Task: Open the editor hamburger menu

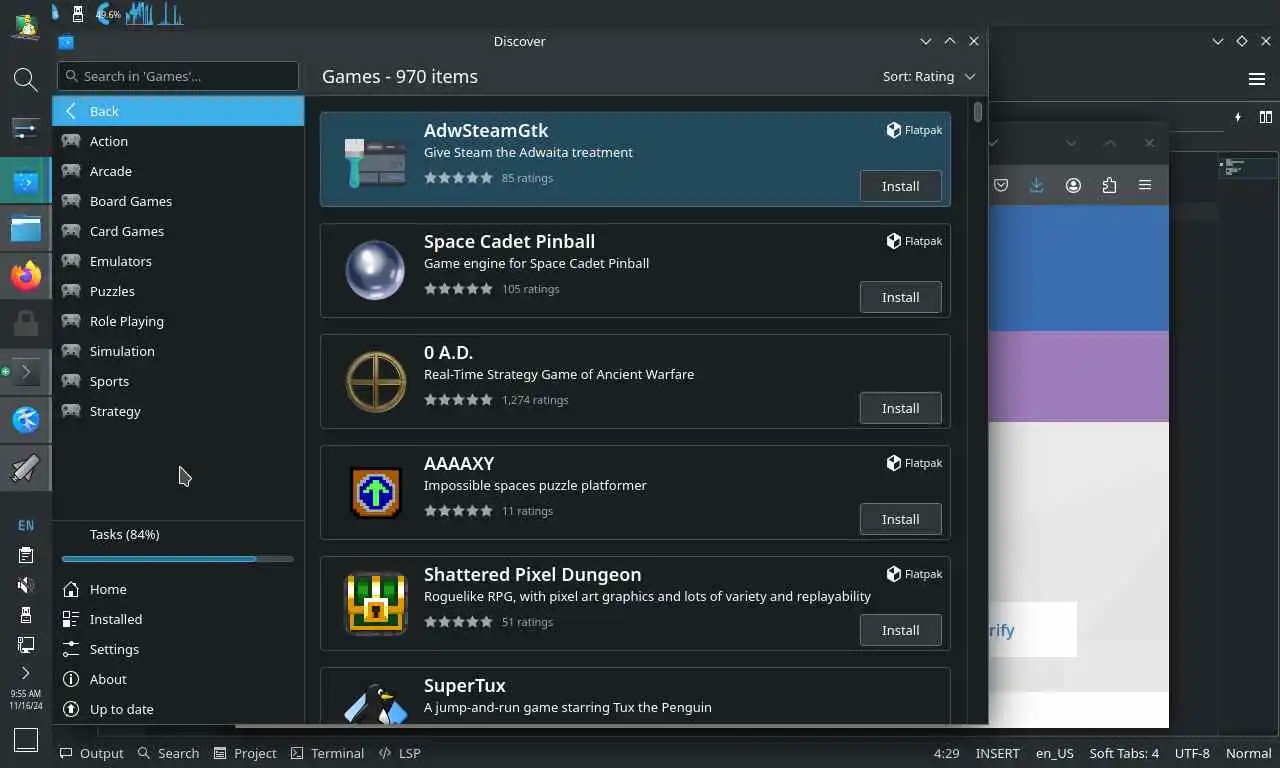Action: [1257, 79]
